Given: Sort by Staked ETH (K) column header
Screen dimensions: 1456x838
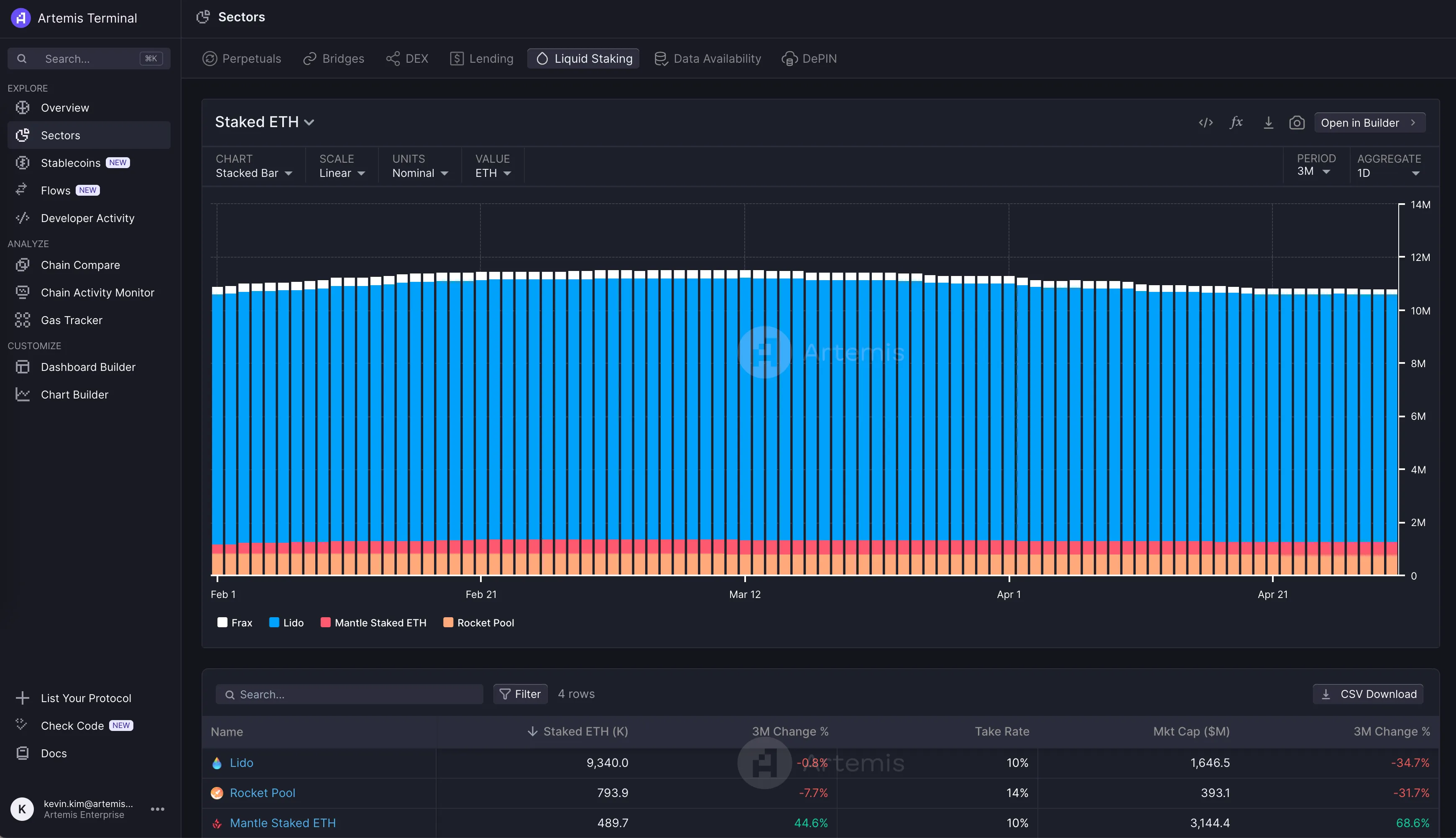Looking at the screenshot, I should click(x=578, y=731).
